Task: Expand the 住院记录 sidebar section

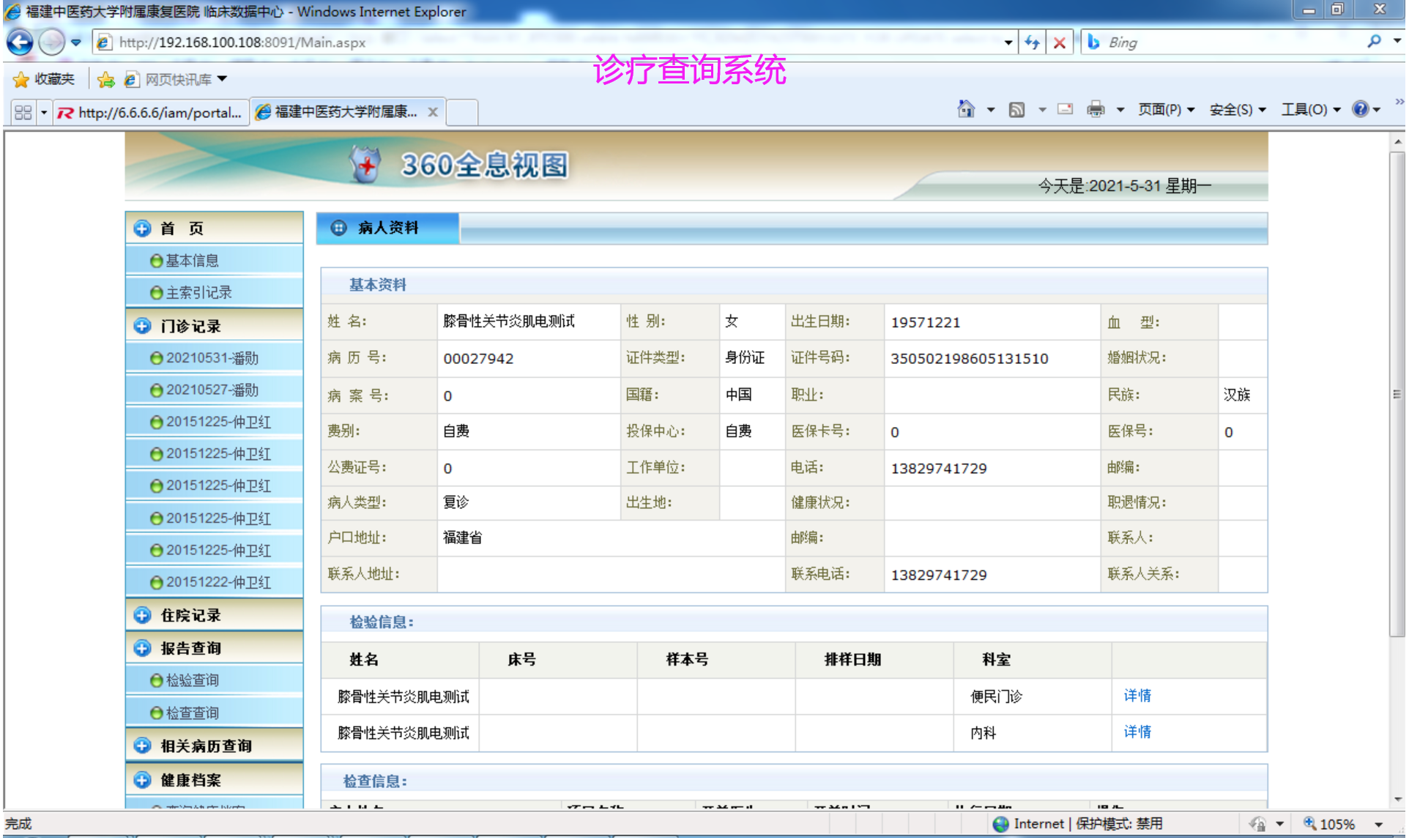Action: (x=190, y=615)
